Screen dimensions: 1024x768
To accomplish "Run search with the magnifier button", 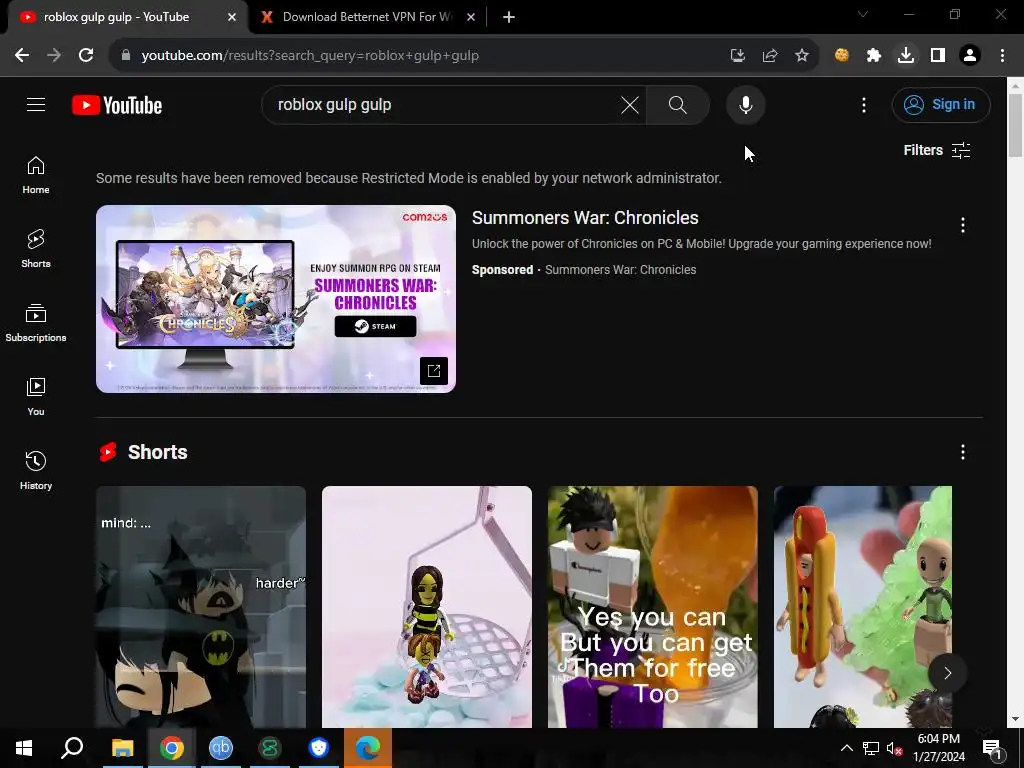I will [678, 104].
